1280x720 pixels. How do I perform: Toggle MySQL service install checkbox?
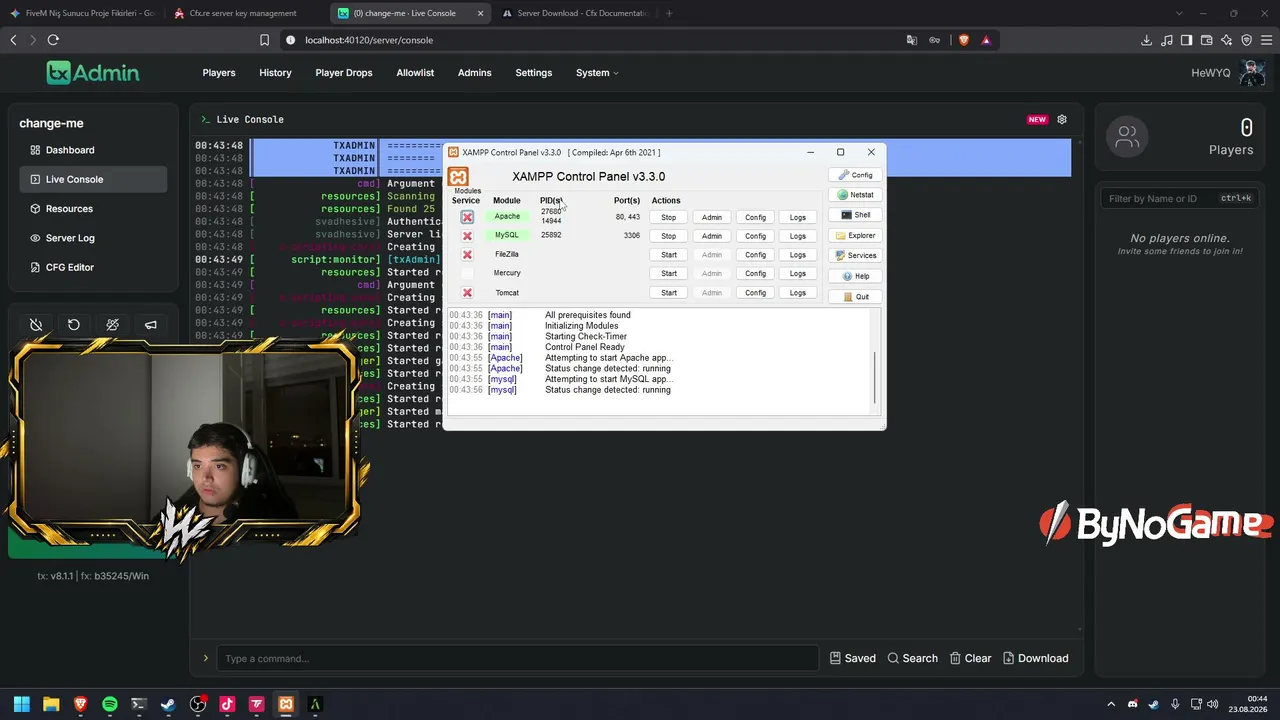point(467,236)
